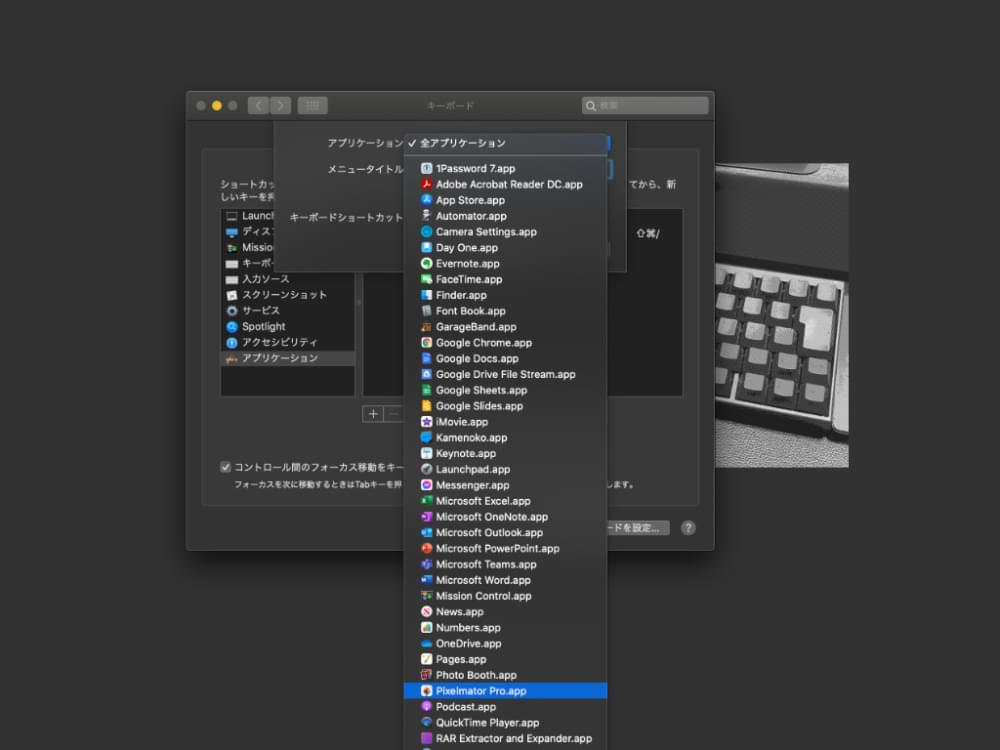Click the Microsoft Excel icon in list

tap(426, 501)
